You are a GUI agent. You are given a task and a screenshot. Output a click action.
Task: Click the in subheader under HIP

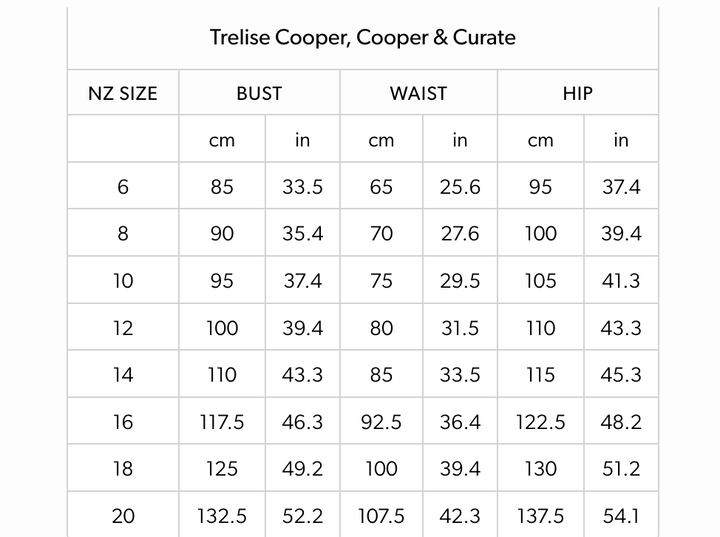pyautogui.click(x=621, y=140)
